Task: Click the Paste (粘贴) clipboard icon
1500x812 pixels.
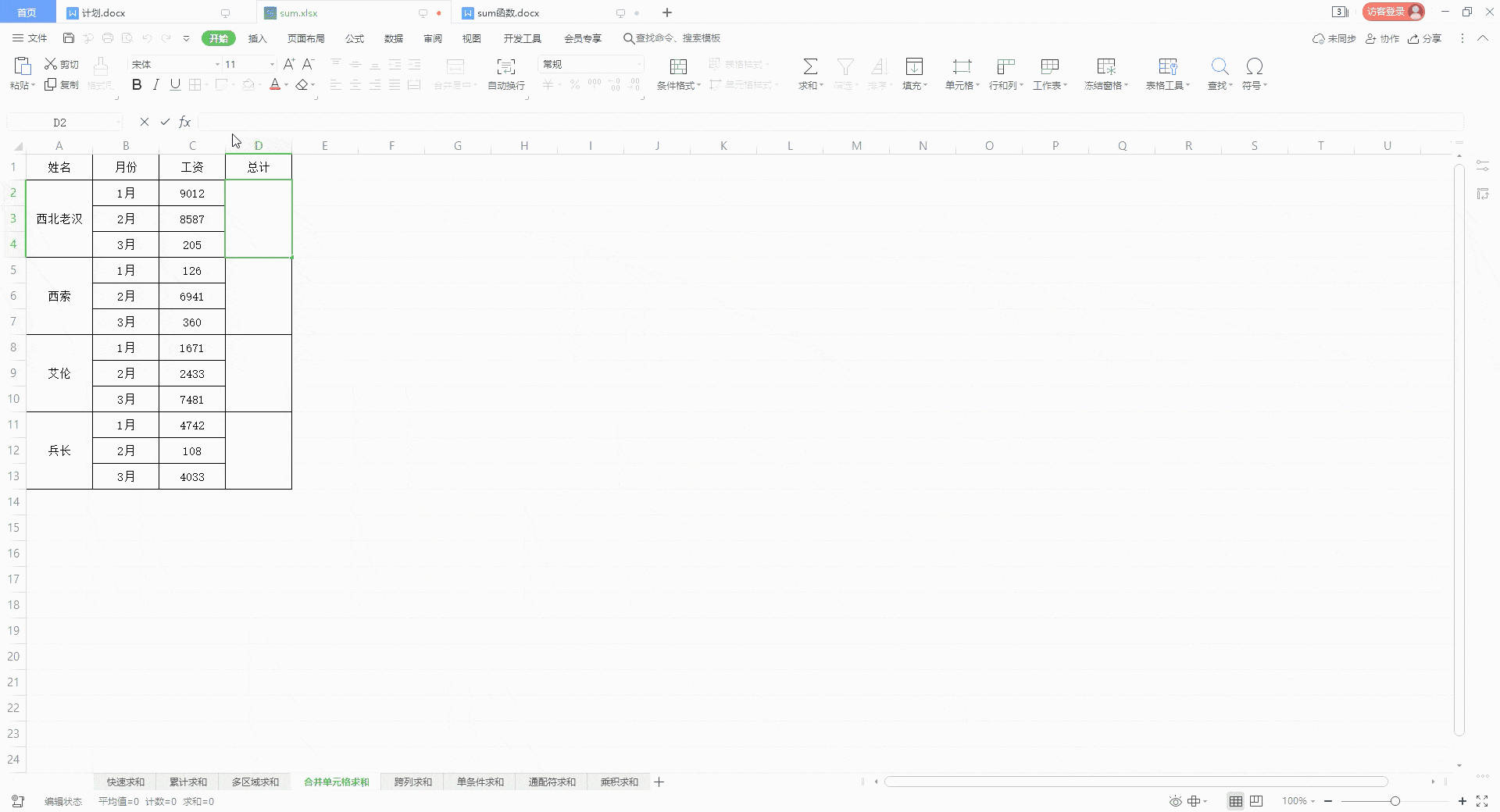Action: click(x=23, y=66)
